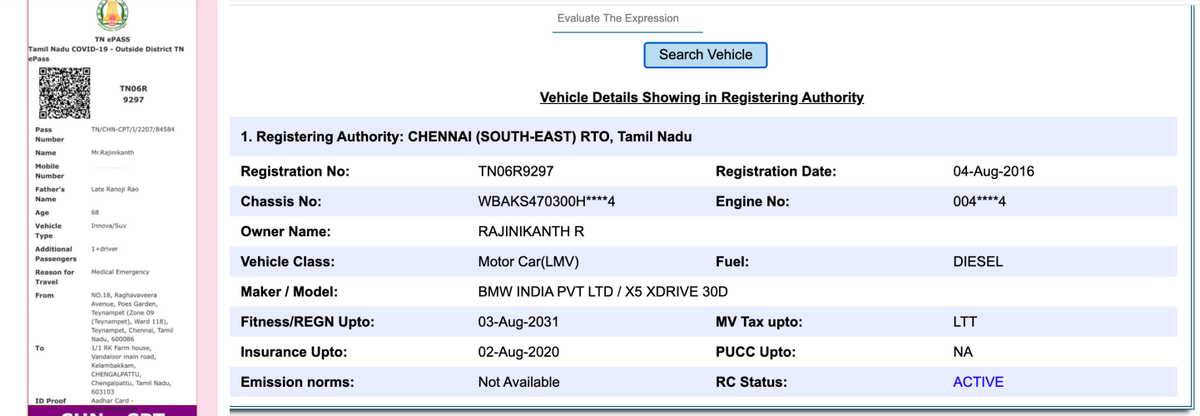
Task: Click the Registration Date: label
Action: 776,172
